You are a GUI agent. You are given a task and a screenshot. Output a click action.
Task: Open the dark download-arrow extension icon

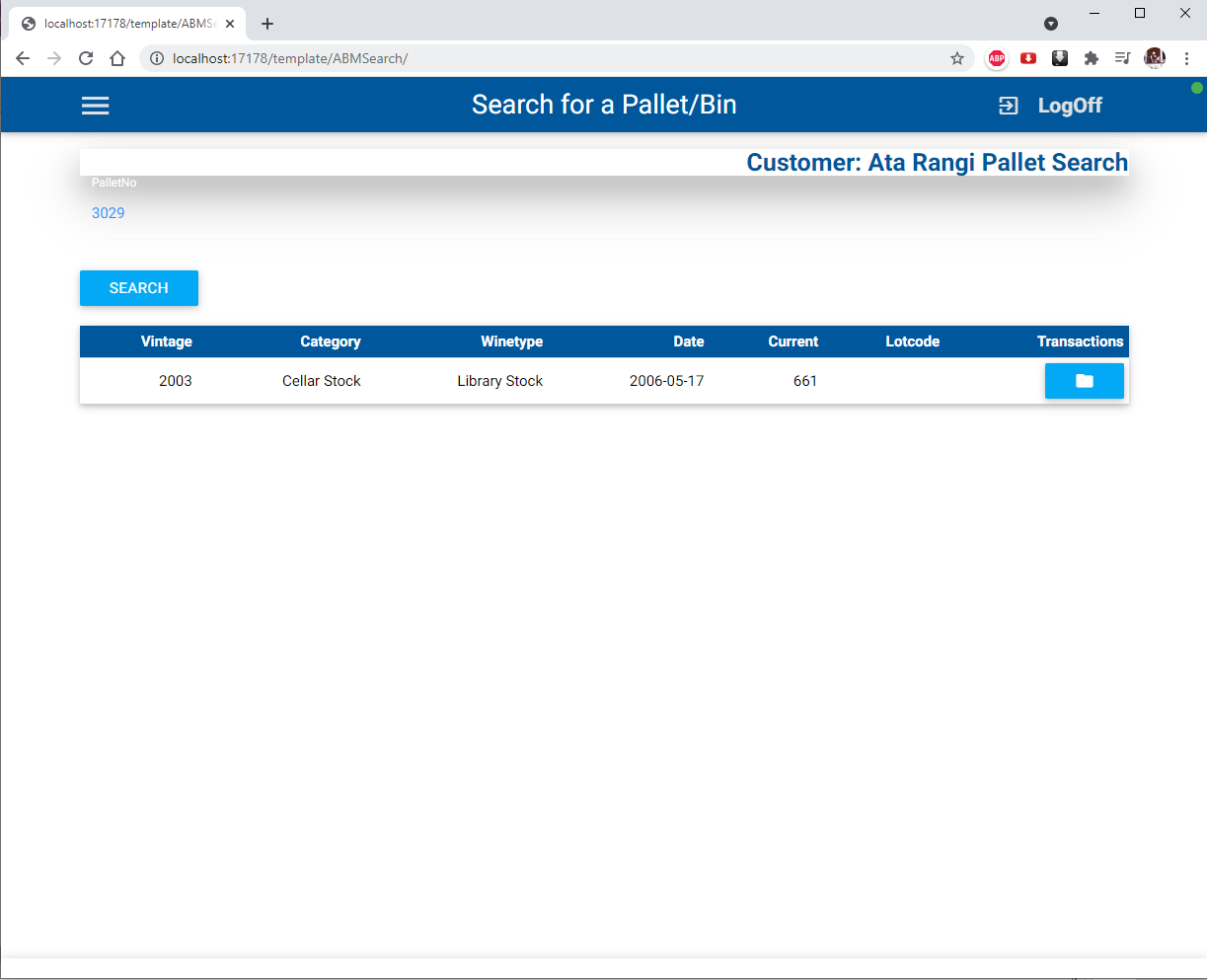(1060, 58)
